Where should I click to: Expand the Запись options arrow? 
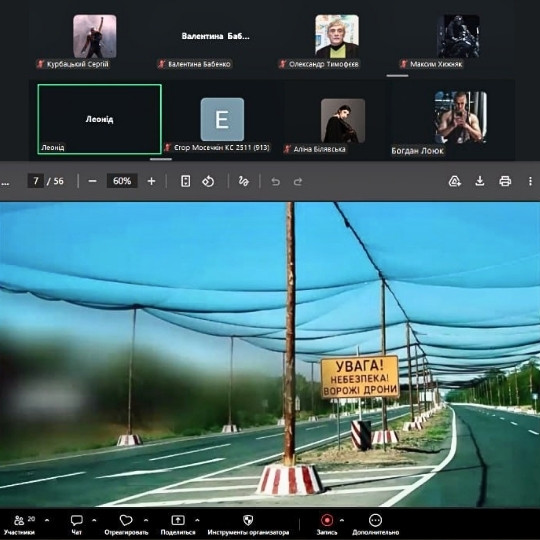342,520
